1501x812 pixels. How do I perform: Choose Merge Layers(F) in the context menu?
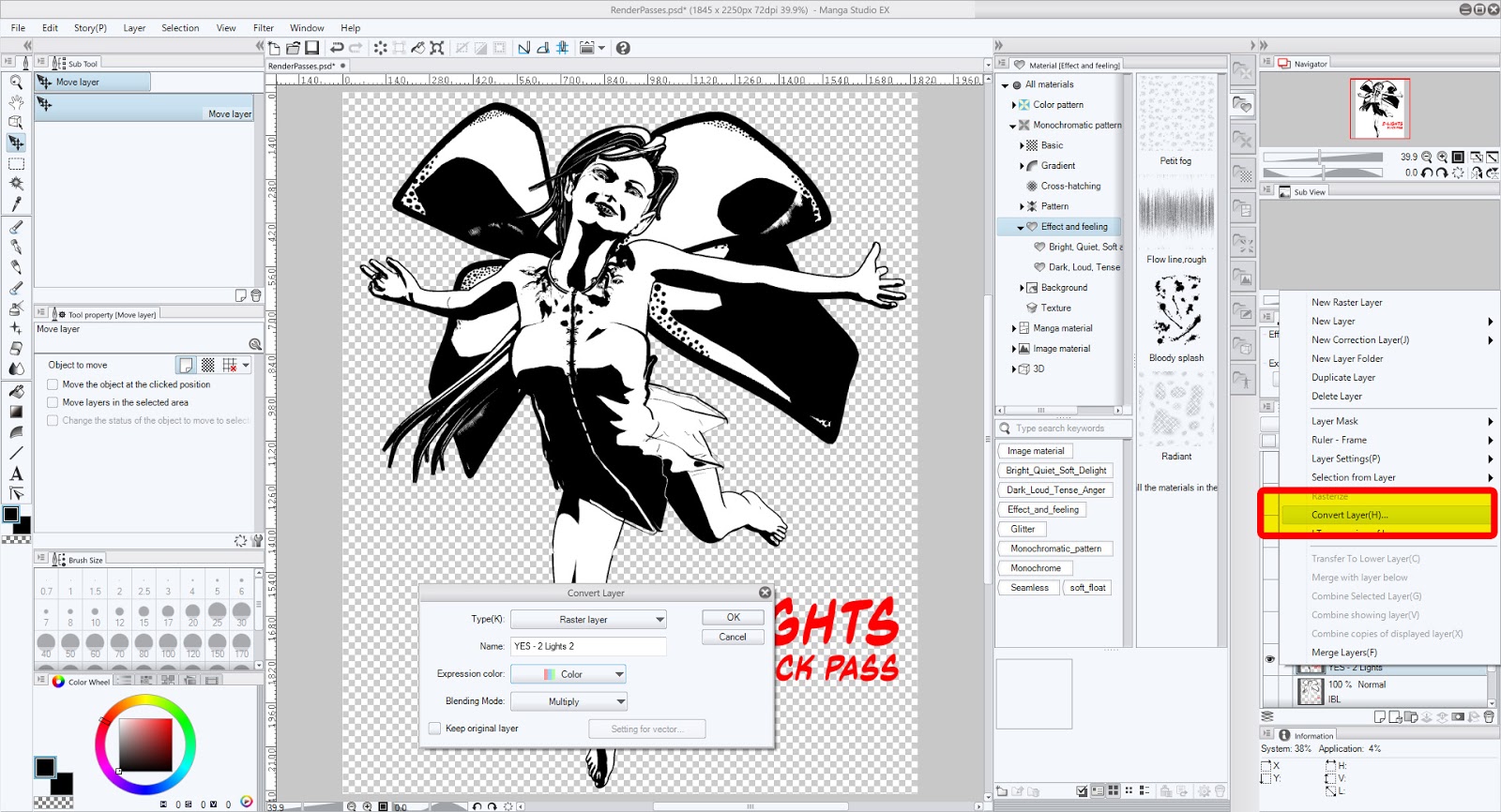point(1344,653)
